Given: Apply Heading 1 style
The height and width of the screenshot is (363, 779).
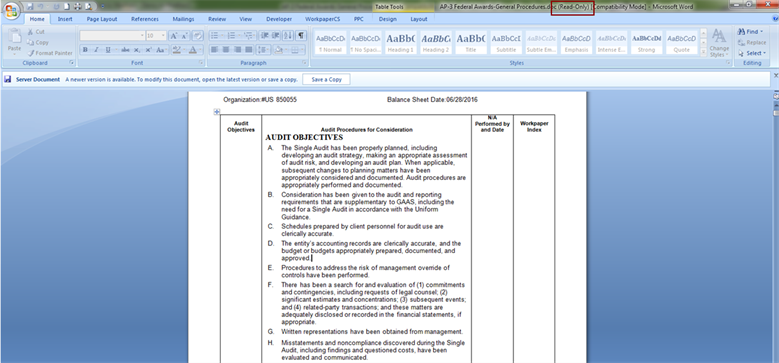Looking at the screenshot, I should point(400,43).
